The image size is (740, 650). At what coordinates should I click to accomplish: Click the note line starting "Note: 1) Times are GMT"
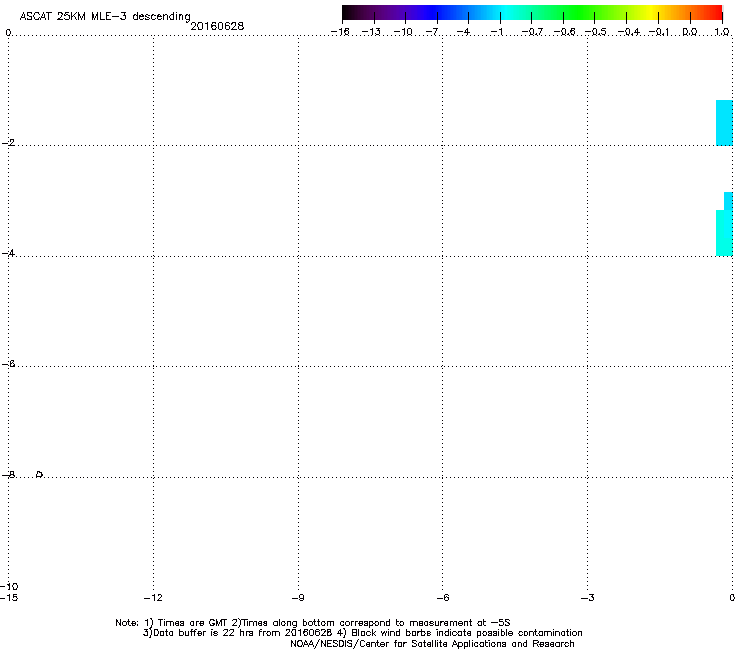click(x=312, y=623)
